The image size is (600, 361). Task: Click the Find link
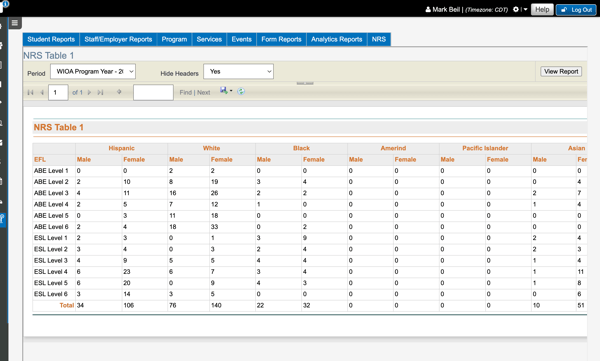pyautogui.click(x=186, y=92)
